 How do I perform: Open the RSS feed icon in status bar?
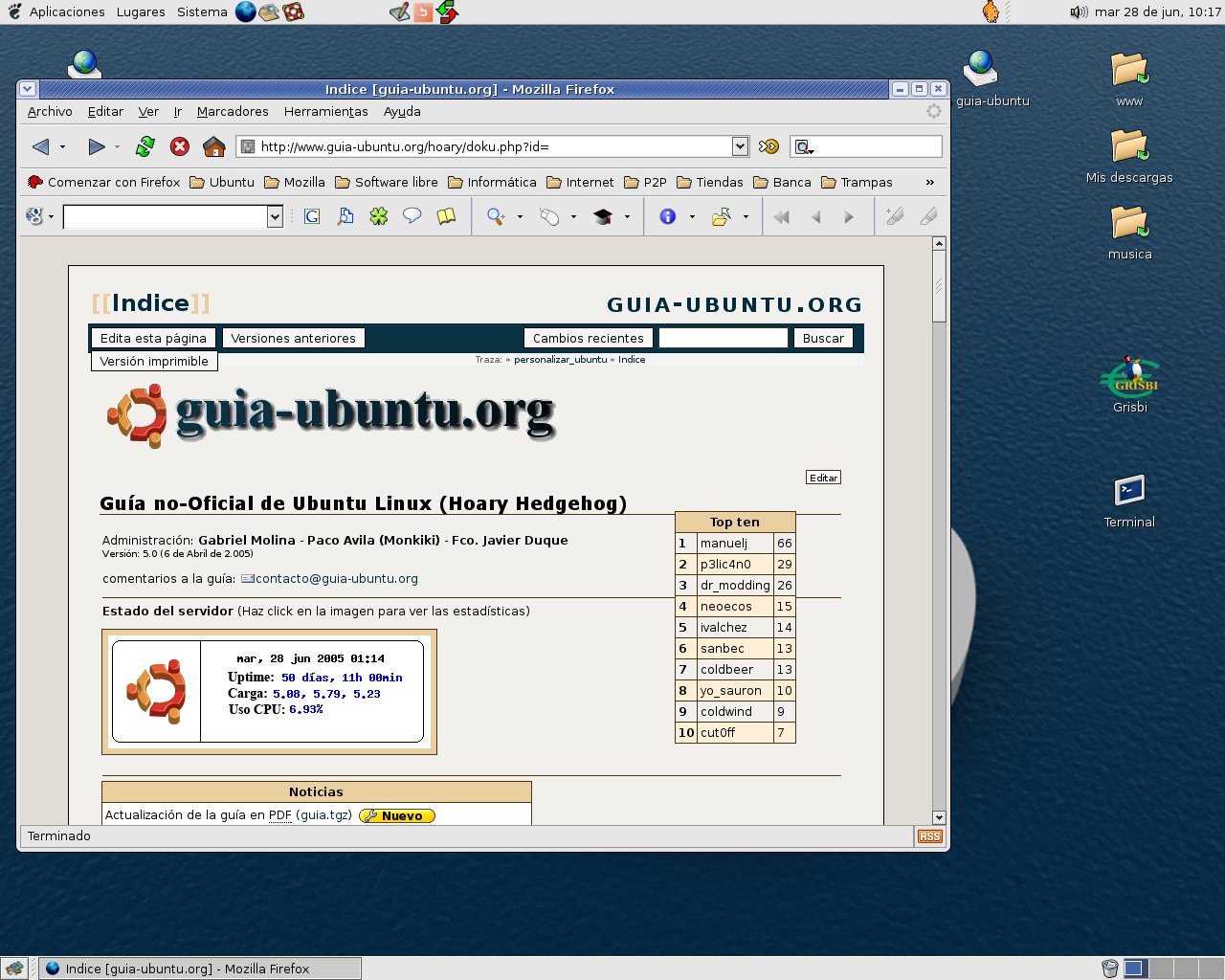pyautogui.click(x=929, y=836)
